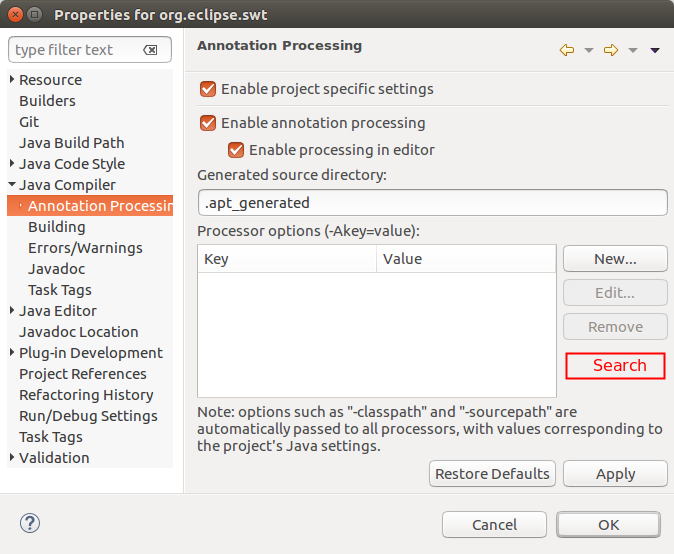The height and width of the screenshot is (554, 674).
Task: Collapse the Java Compiler node
Action: click(x=12, y=184)
